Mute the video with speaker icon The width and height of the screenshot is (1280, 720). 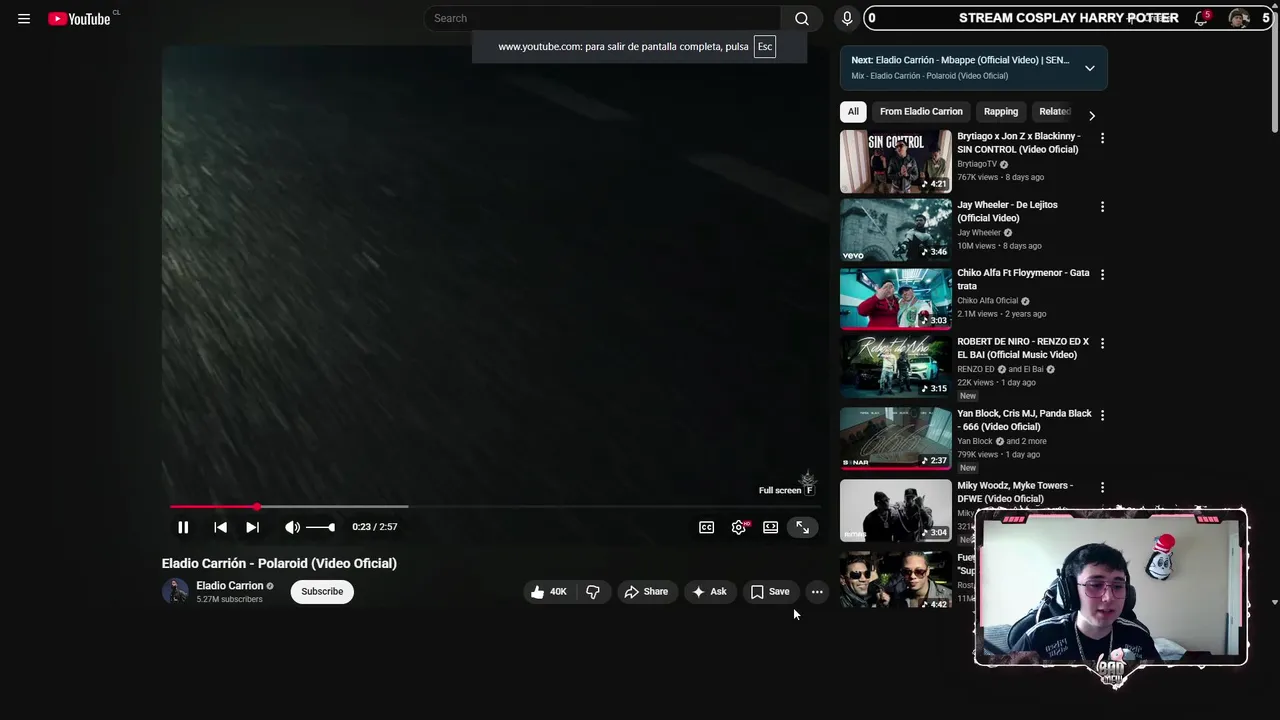pyautogui.click(x=292, y=527)
